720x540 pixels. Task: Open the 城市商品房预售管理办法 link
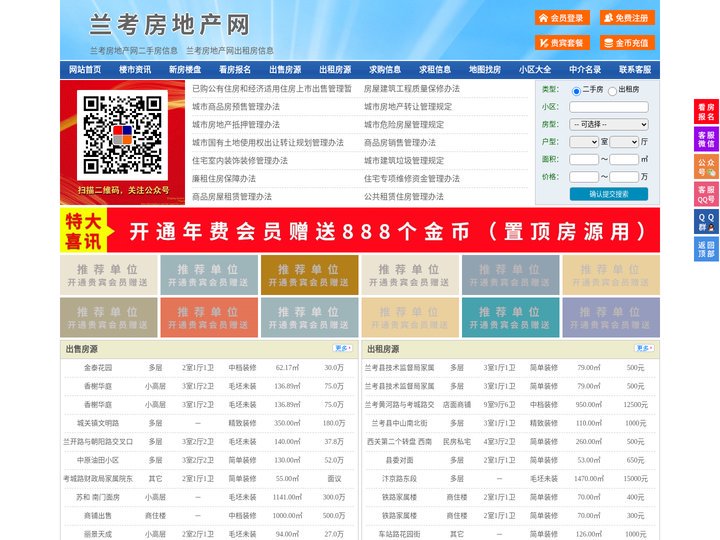tap(236, 107)
